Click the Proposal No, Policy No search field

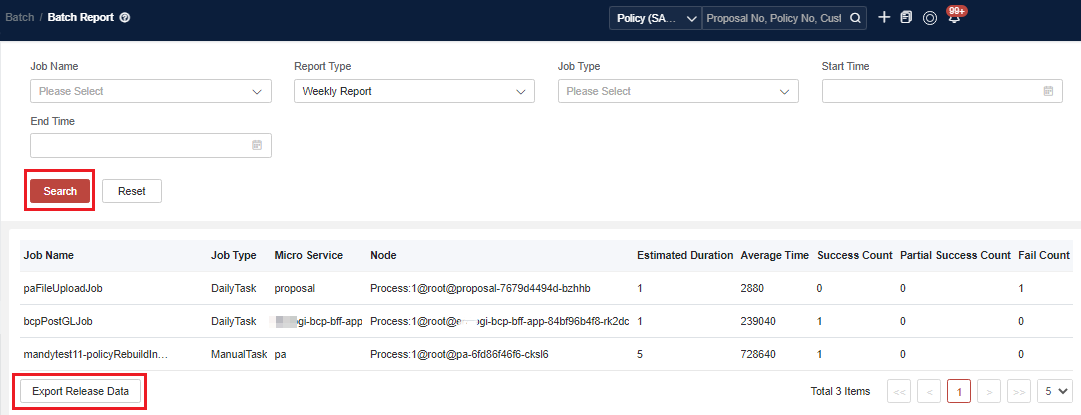[x=775, y=18]
